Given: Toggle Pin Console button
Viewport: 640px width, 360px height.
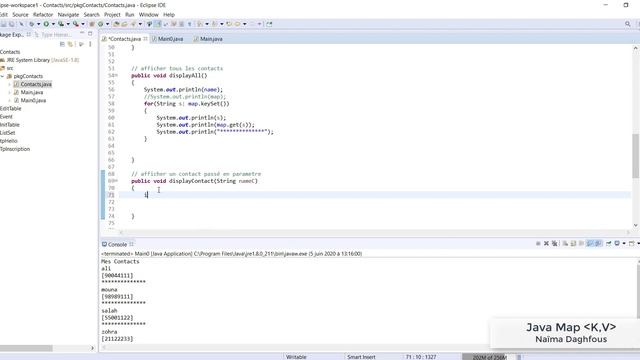Looking at the screenshot, I should (609, 244).
